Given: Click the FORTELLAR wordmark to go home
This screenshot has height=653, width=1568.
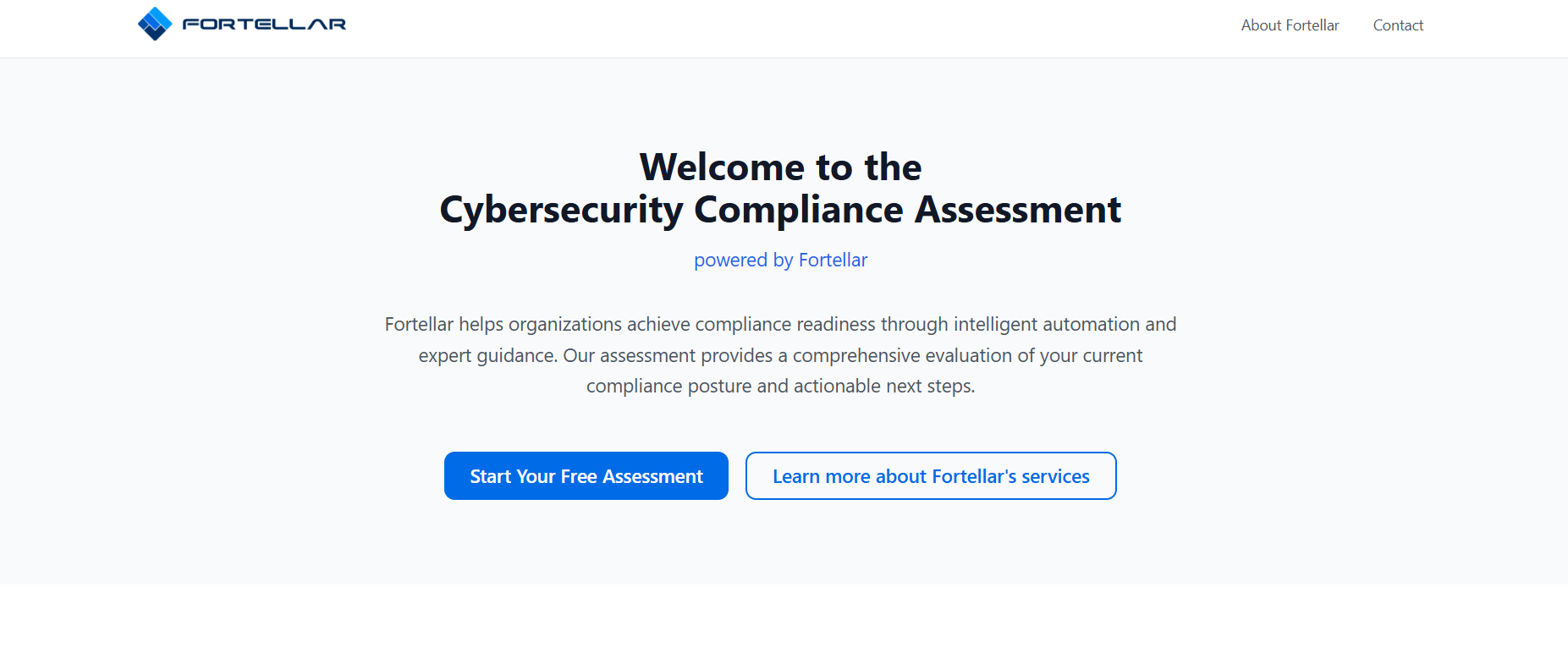Looking at the screenshot, I should (x=262, y=25).
